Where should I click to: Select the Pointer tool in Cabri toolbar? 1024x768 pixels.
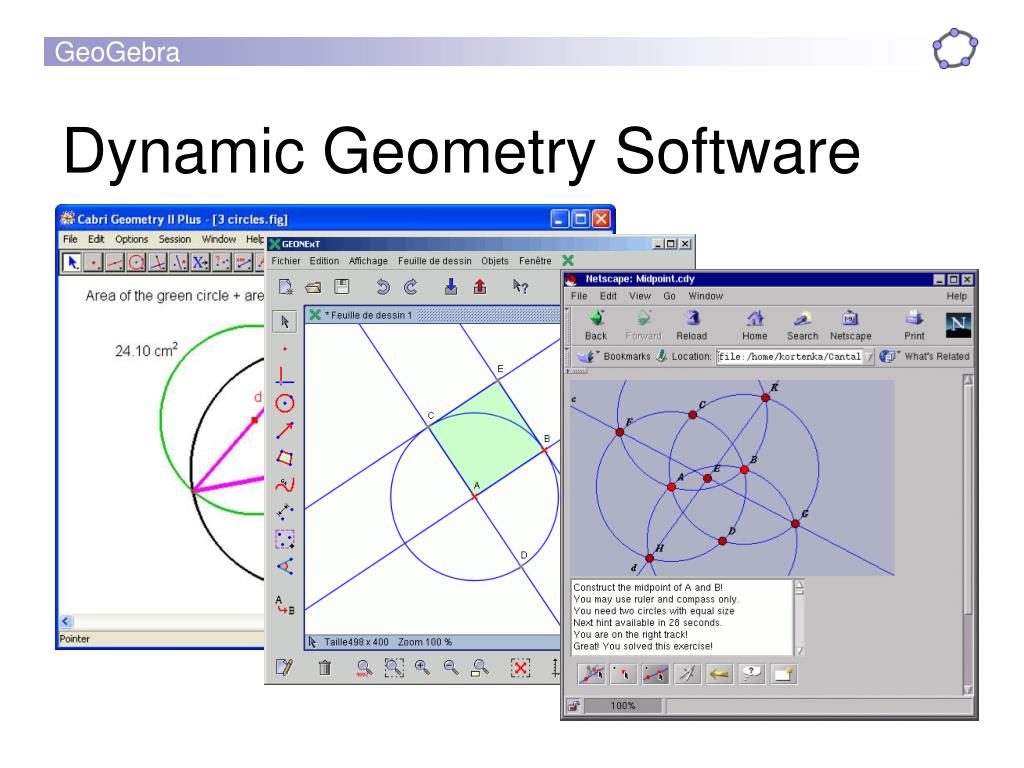(x=72, y=263)
